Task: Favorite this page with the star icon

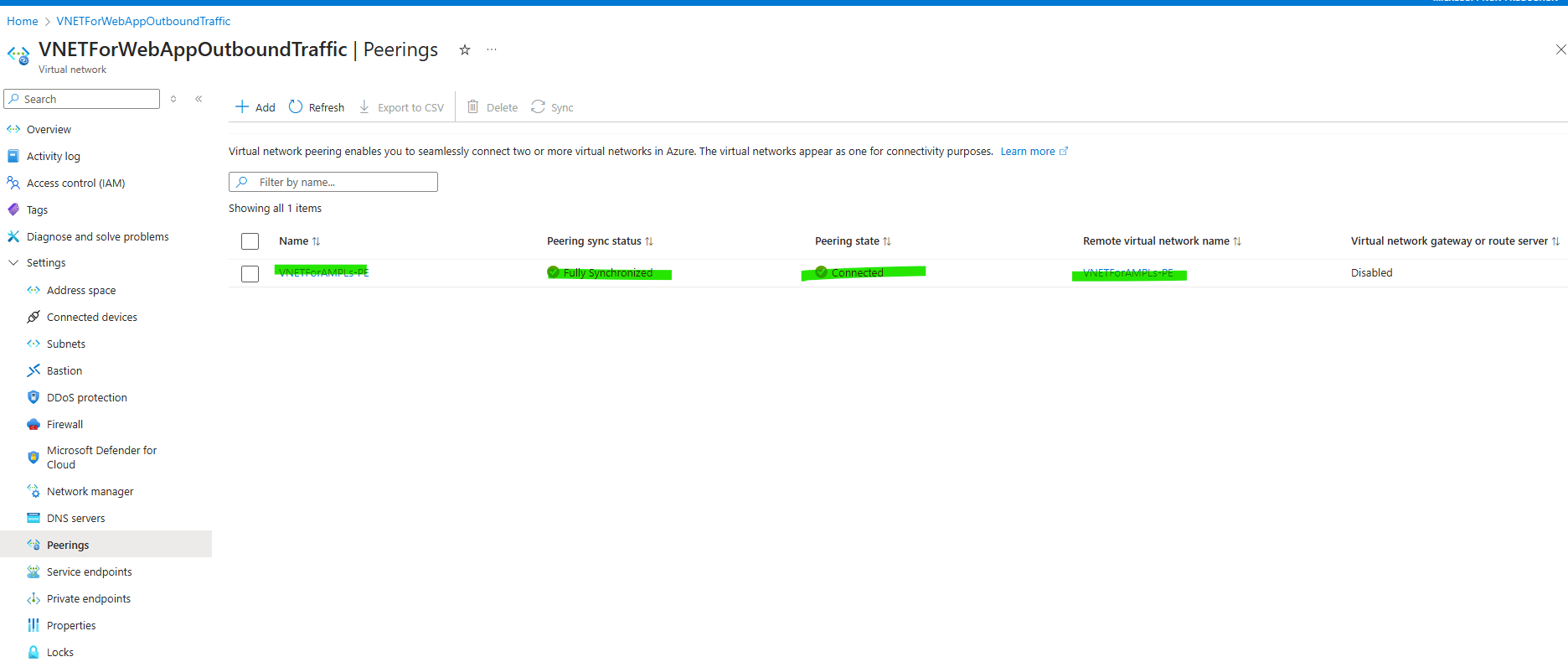Action: (x=465, y=50)
